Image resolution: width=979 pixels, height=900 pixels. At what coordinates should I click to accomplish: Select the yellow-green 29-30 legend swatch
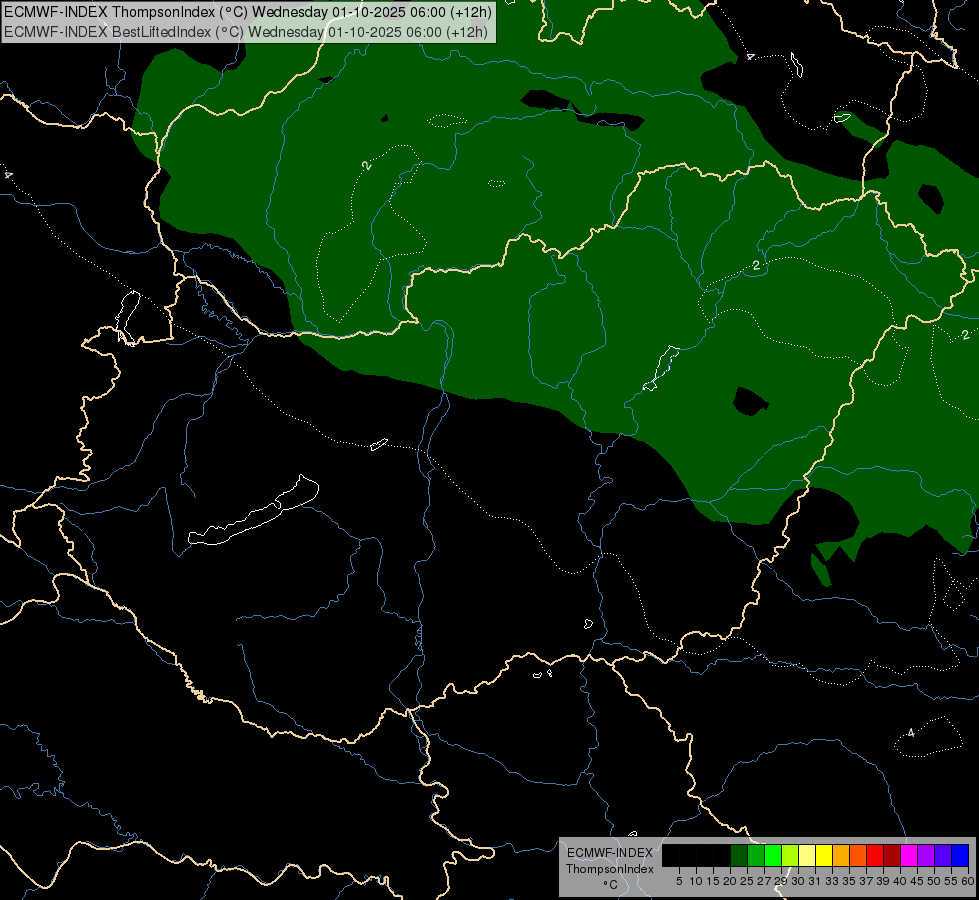[790, 855]
